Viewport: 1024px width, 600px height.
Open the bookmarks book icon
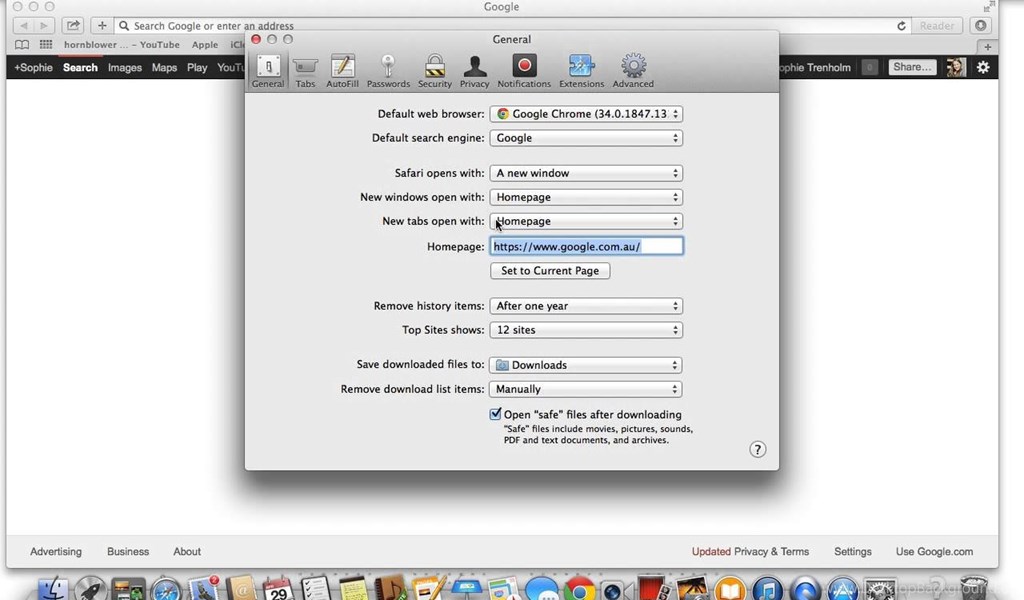[22, 45]
